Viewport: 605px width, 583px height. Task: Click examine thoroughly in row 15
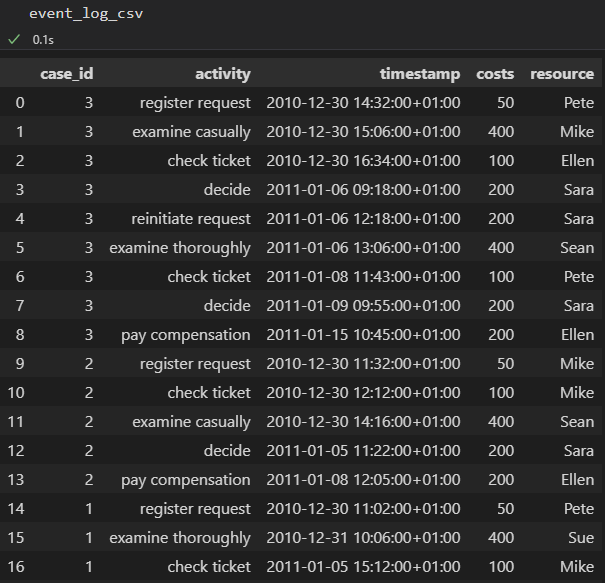(x=180, y=539)
